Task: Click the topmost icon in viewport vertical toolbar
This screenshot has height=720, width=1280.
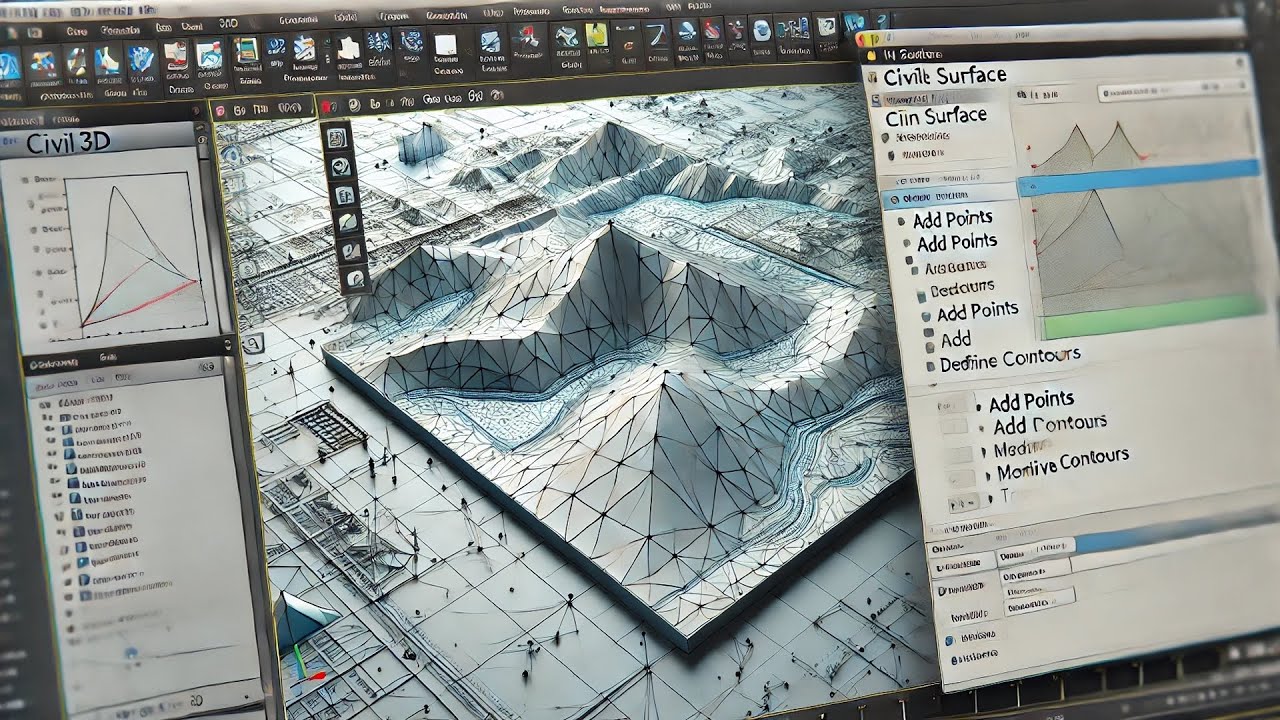Action: [x=337, y=137]
